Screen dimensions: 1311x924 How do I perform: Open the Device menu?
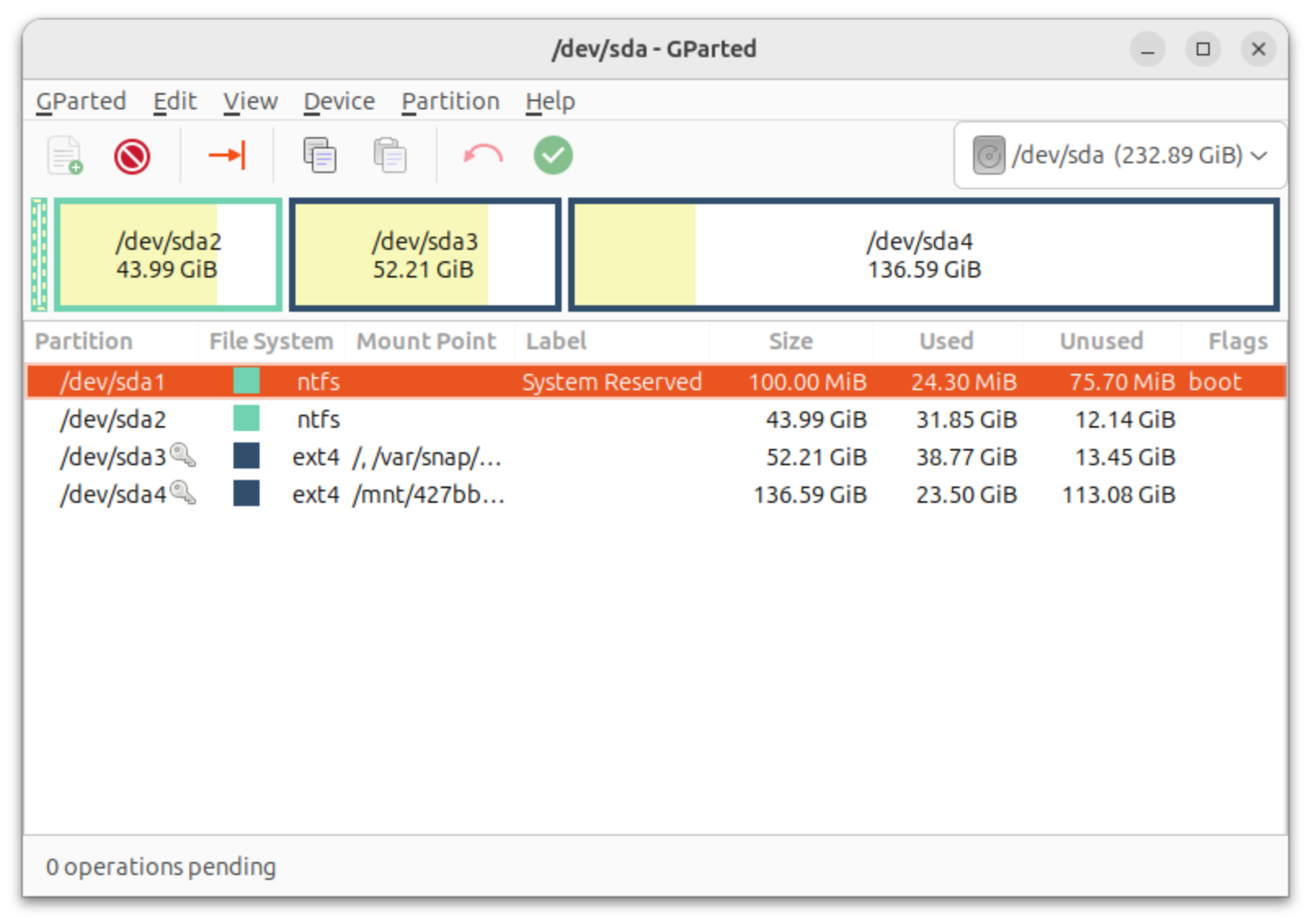pos(339,101)
